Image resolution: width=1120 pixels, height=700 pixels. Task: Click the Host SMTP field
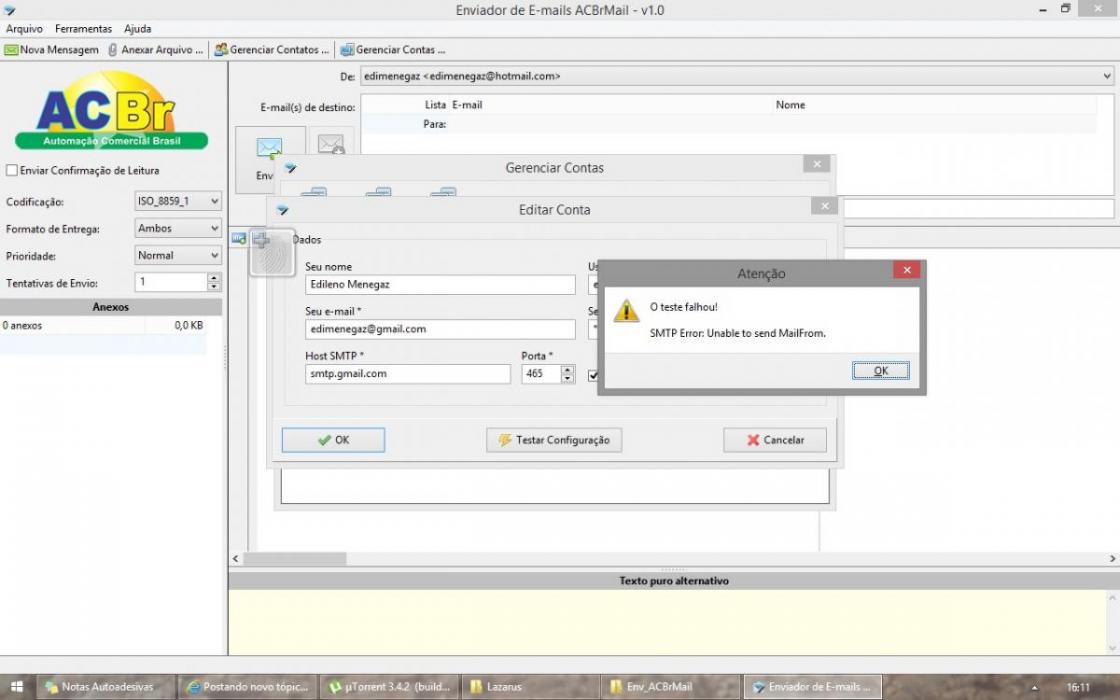pyautogui.click(x=408, y=374)
